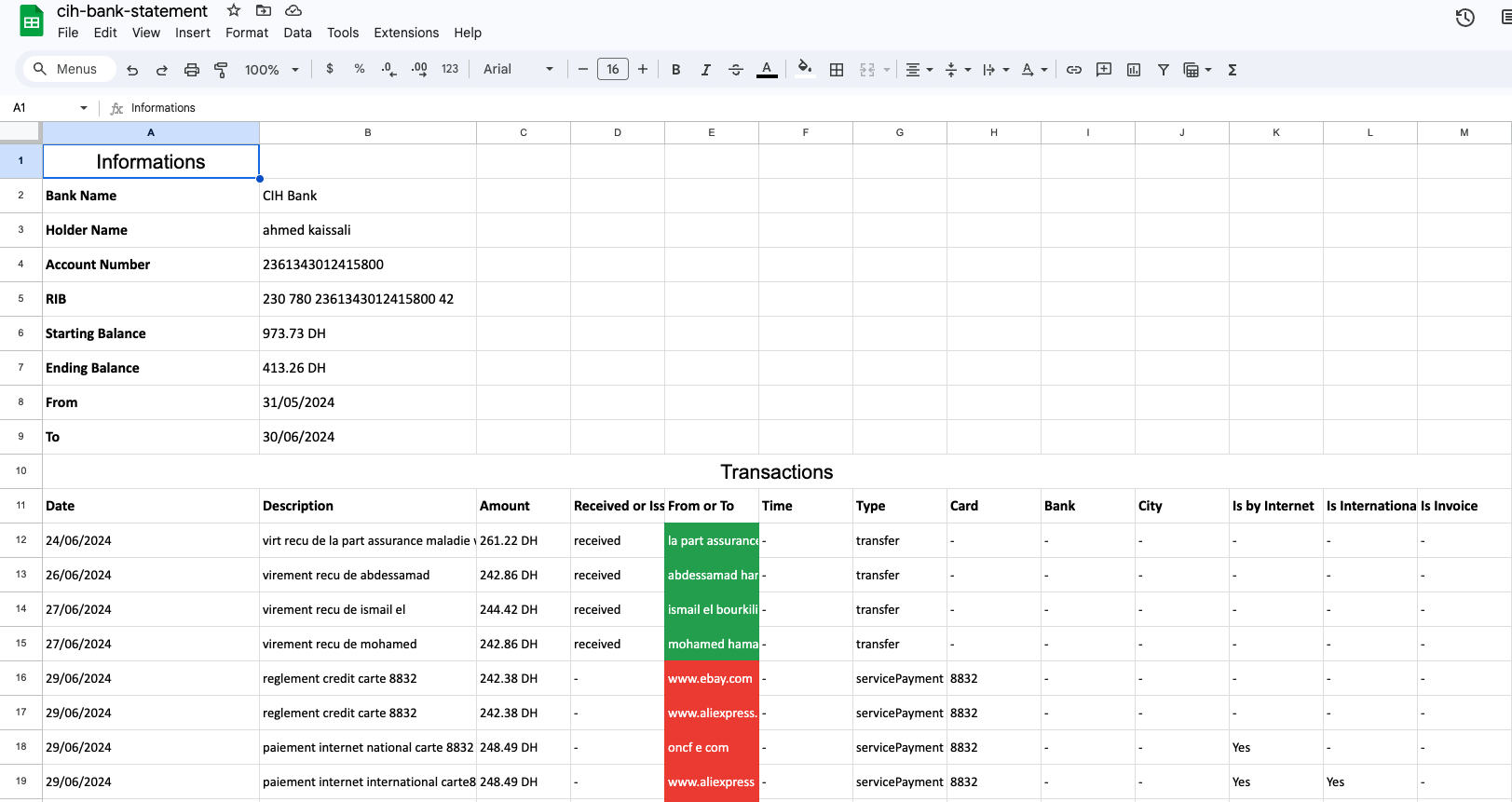Click the Is by Internet header cell
1512x802 pixels.
pos(1276,506)
